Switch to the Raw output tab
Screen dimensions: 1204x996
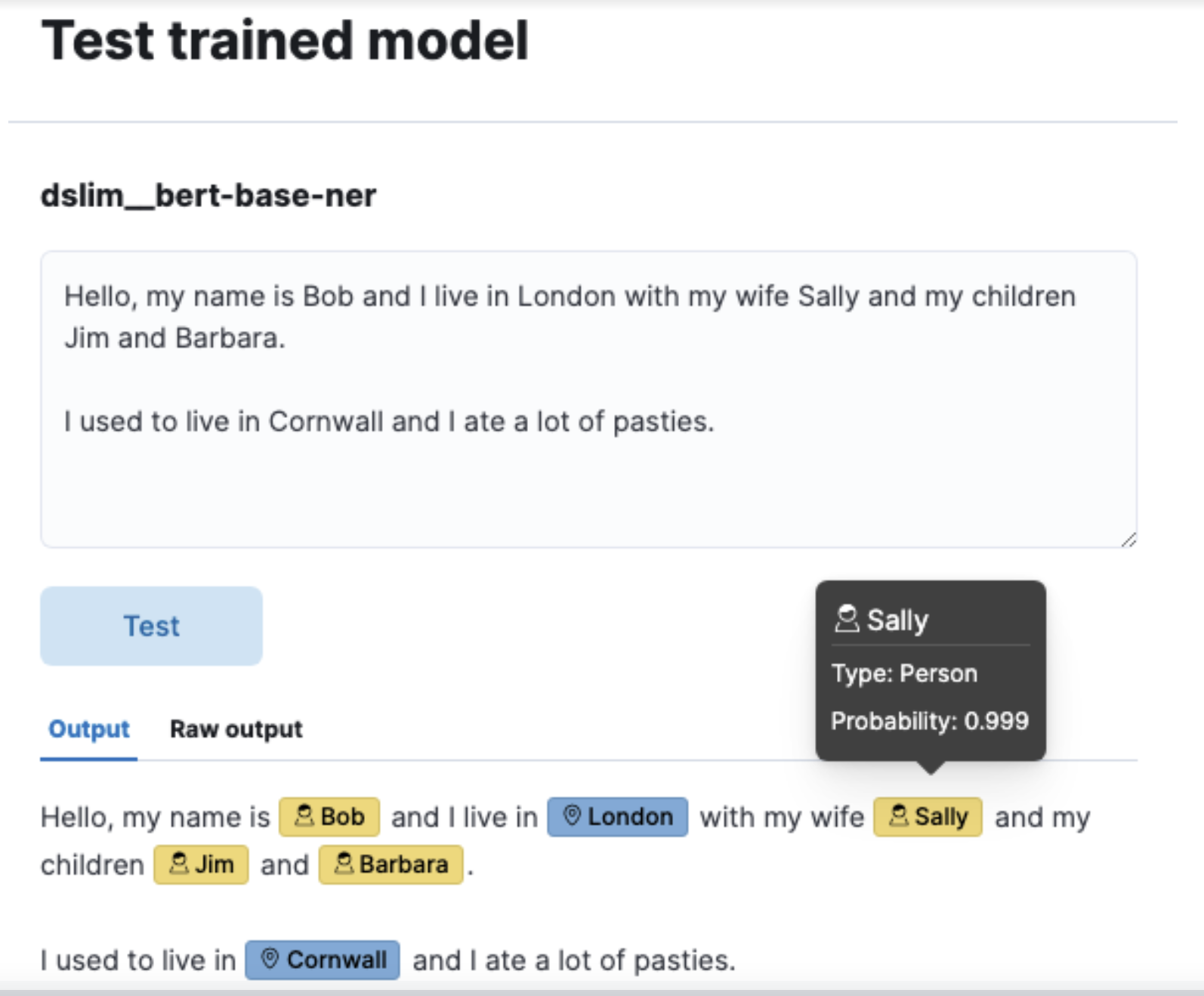(236, 728)
